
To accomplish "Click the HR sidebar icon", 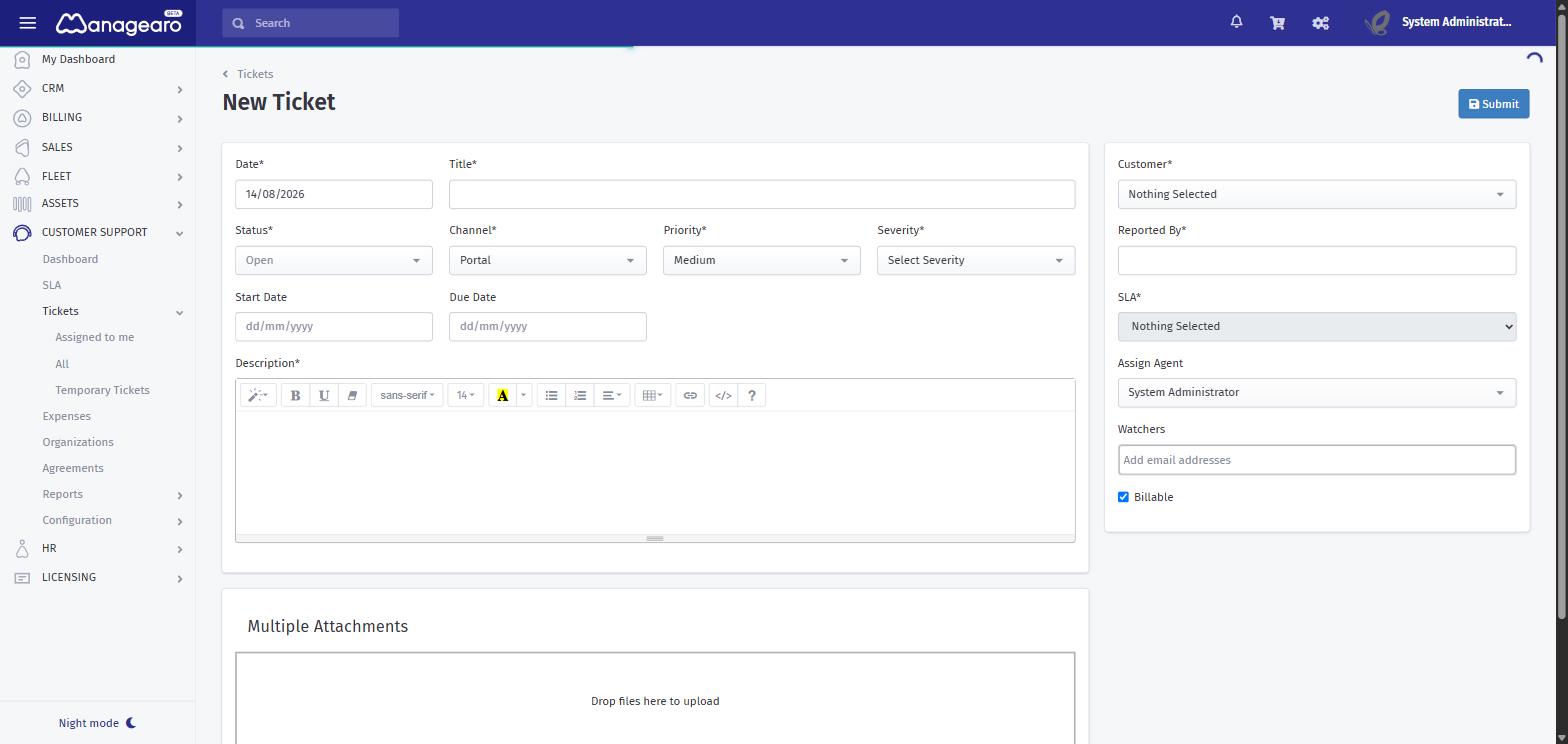I will pyautogui.click(x=22, y=549).
